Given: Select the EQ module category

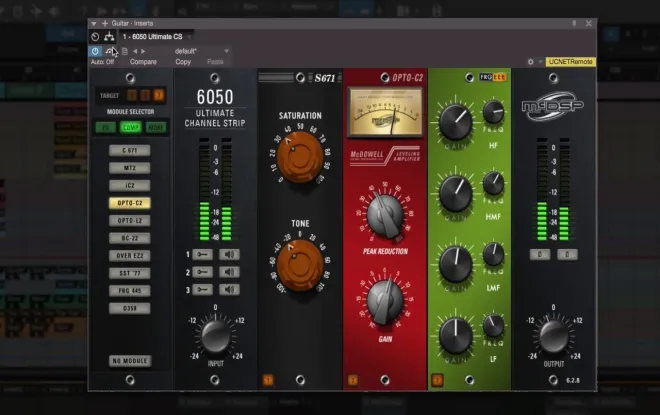Looking at the screenshot, I should click(106, 127).
